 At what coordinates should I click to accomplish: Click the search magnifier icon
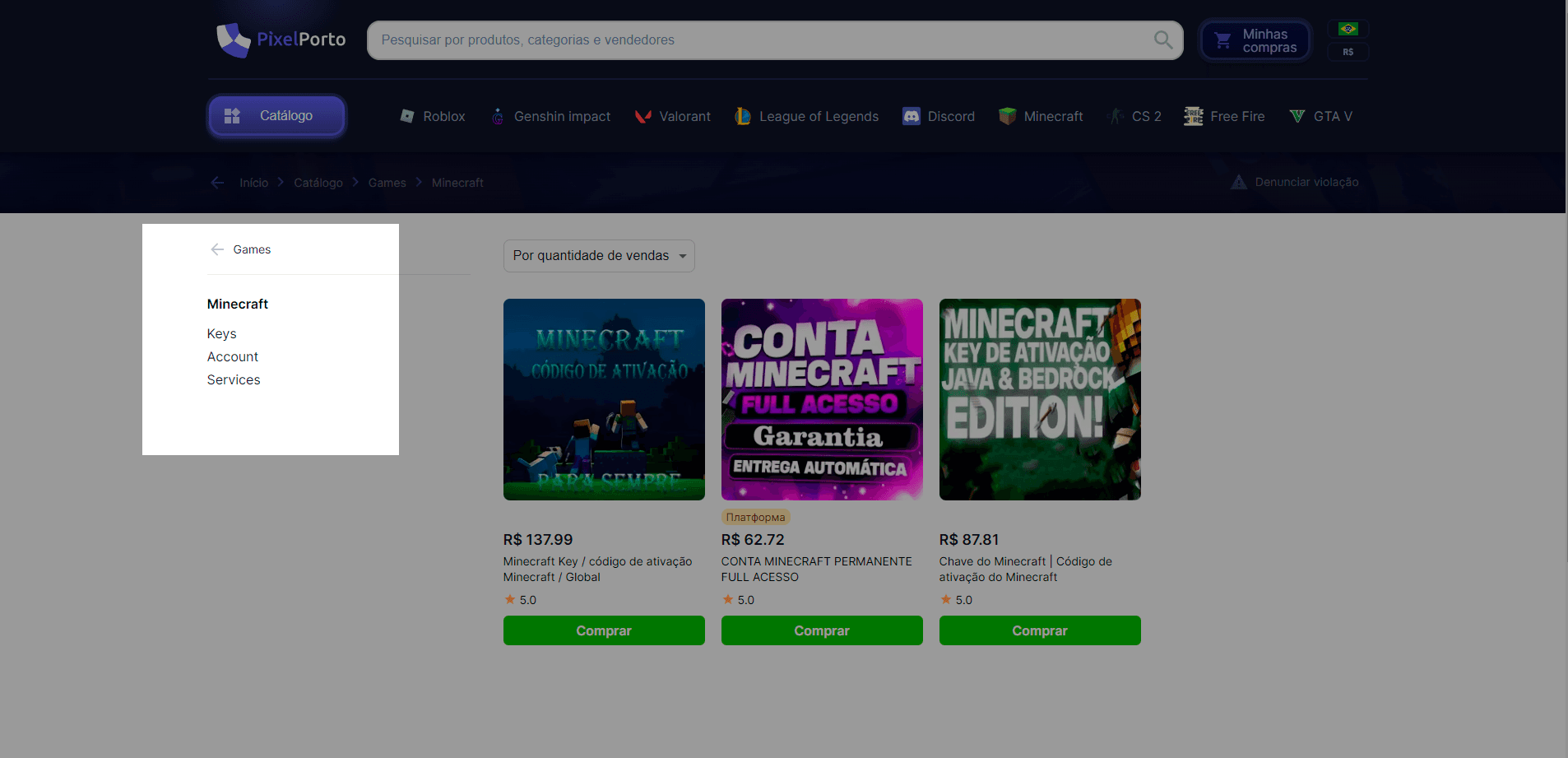click(x=1162, y=40)
